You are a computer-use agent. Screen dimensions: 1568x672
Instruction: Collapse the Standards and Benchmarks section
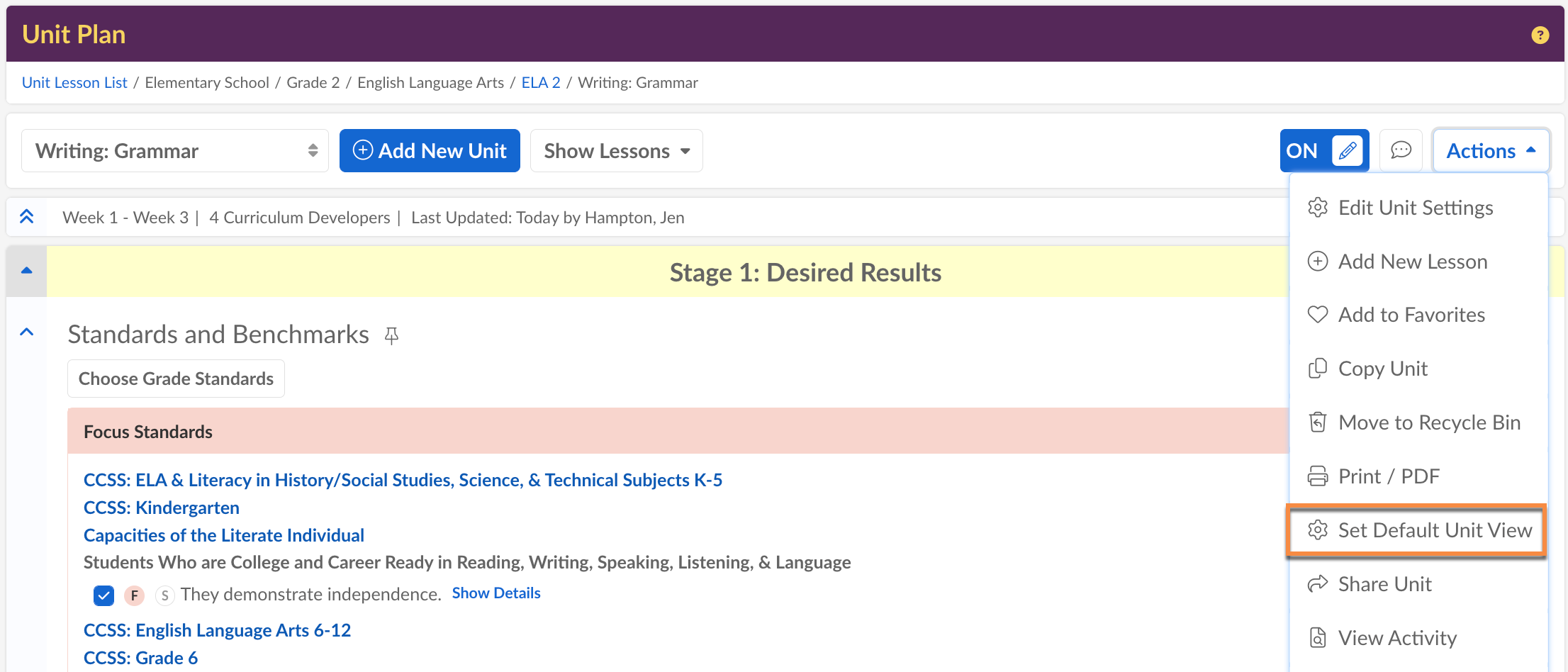27,332
